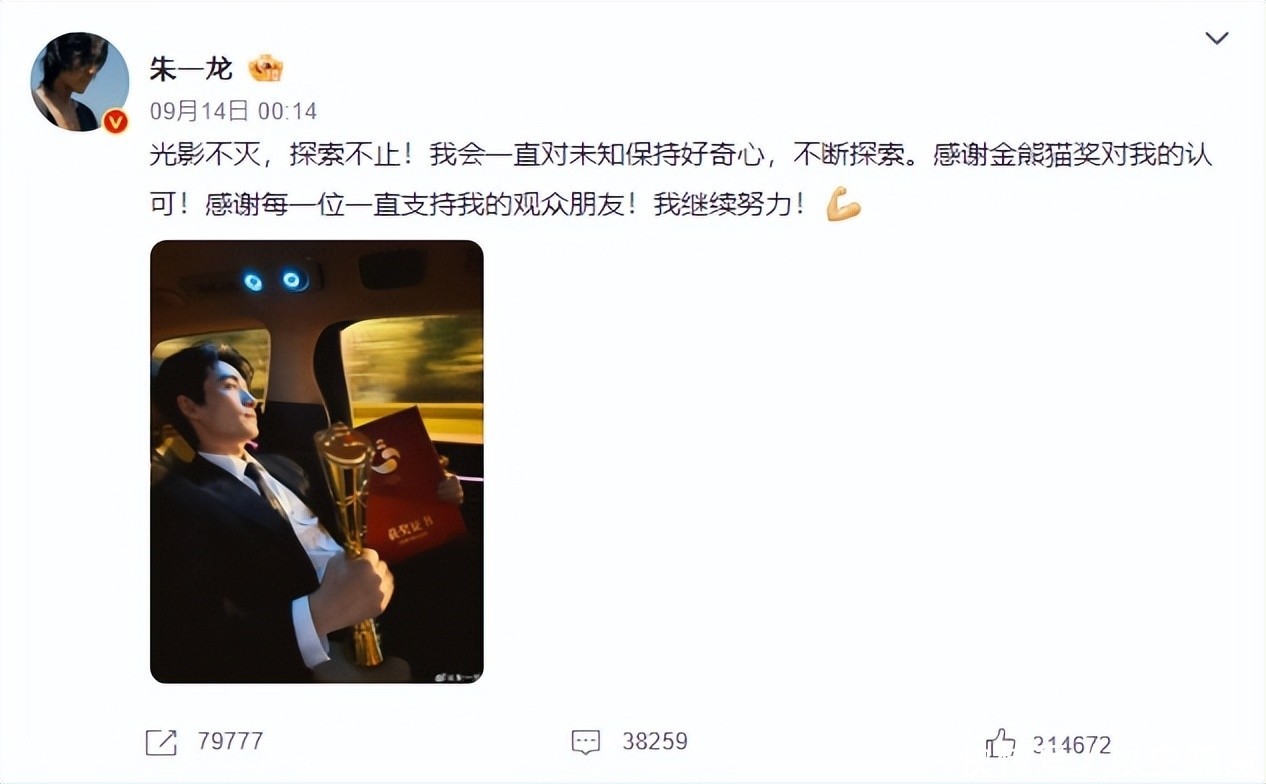The image size is (1266, 784).
Task: Click the 金熊猫奖 mention in the post
Action: point(1012,156)
